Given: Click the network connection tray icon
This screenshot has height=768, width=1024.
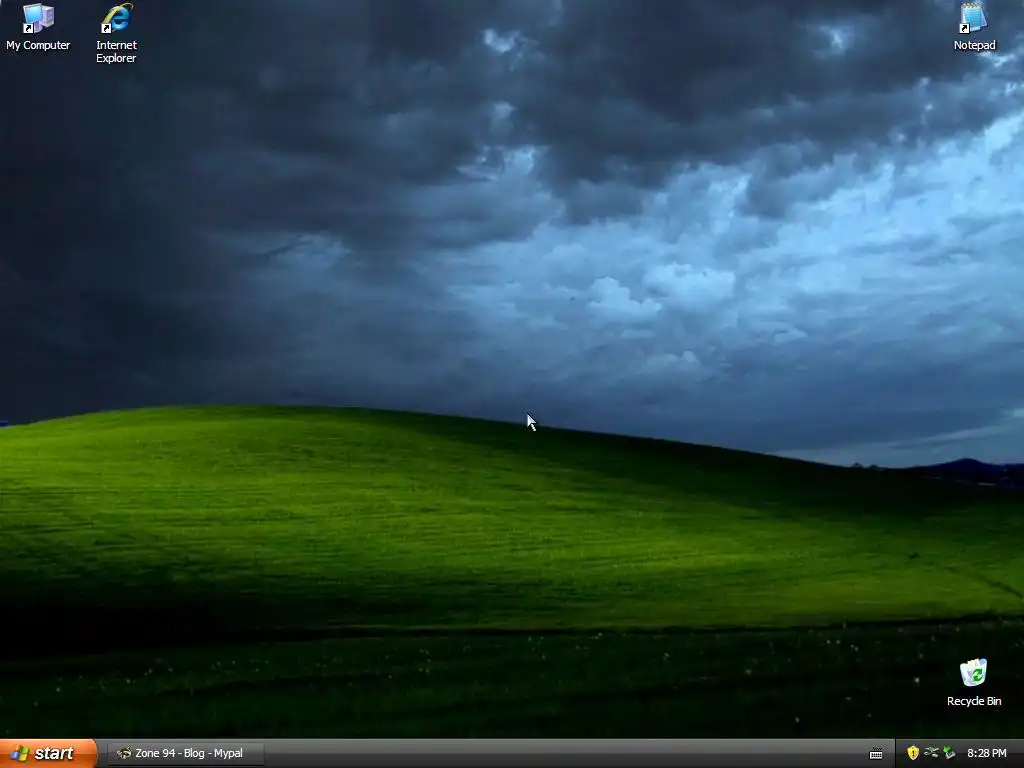Looking at the screenshot, I should tap(931, 753).
